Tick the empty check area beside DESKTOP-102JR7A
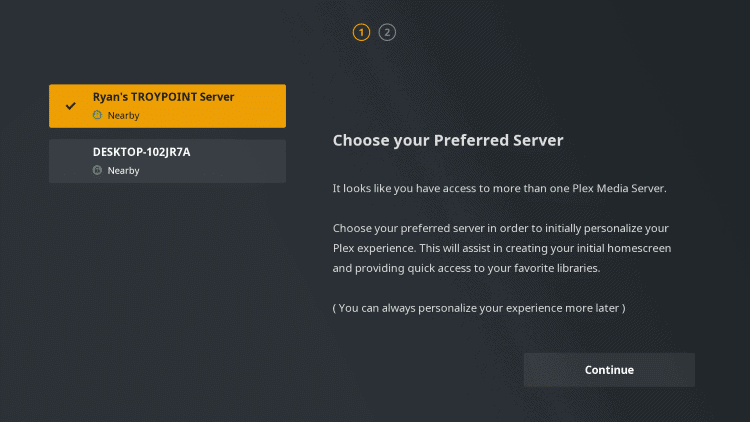 click(70, 161)
